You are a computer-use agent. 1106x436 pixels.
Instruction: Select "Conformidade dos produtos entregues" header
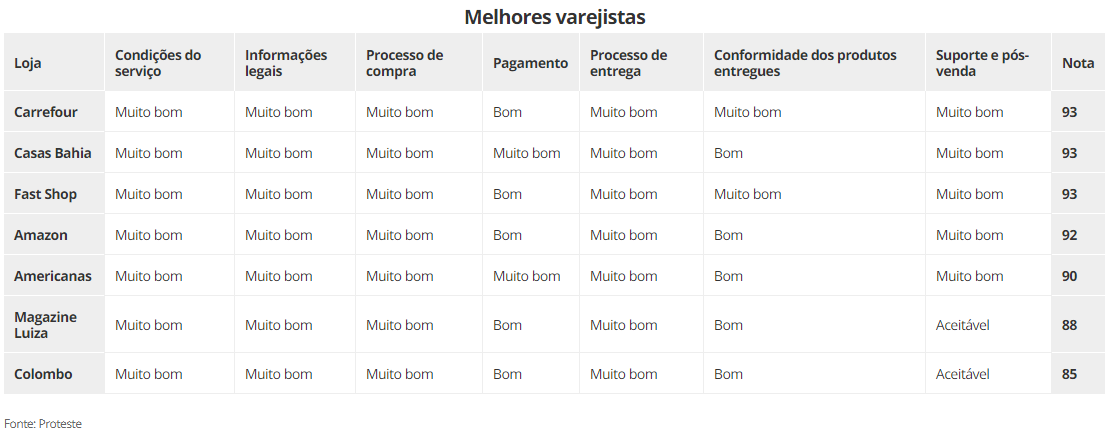point(805,63)
